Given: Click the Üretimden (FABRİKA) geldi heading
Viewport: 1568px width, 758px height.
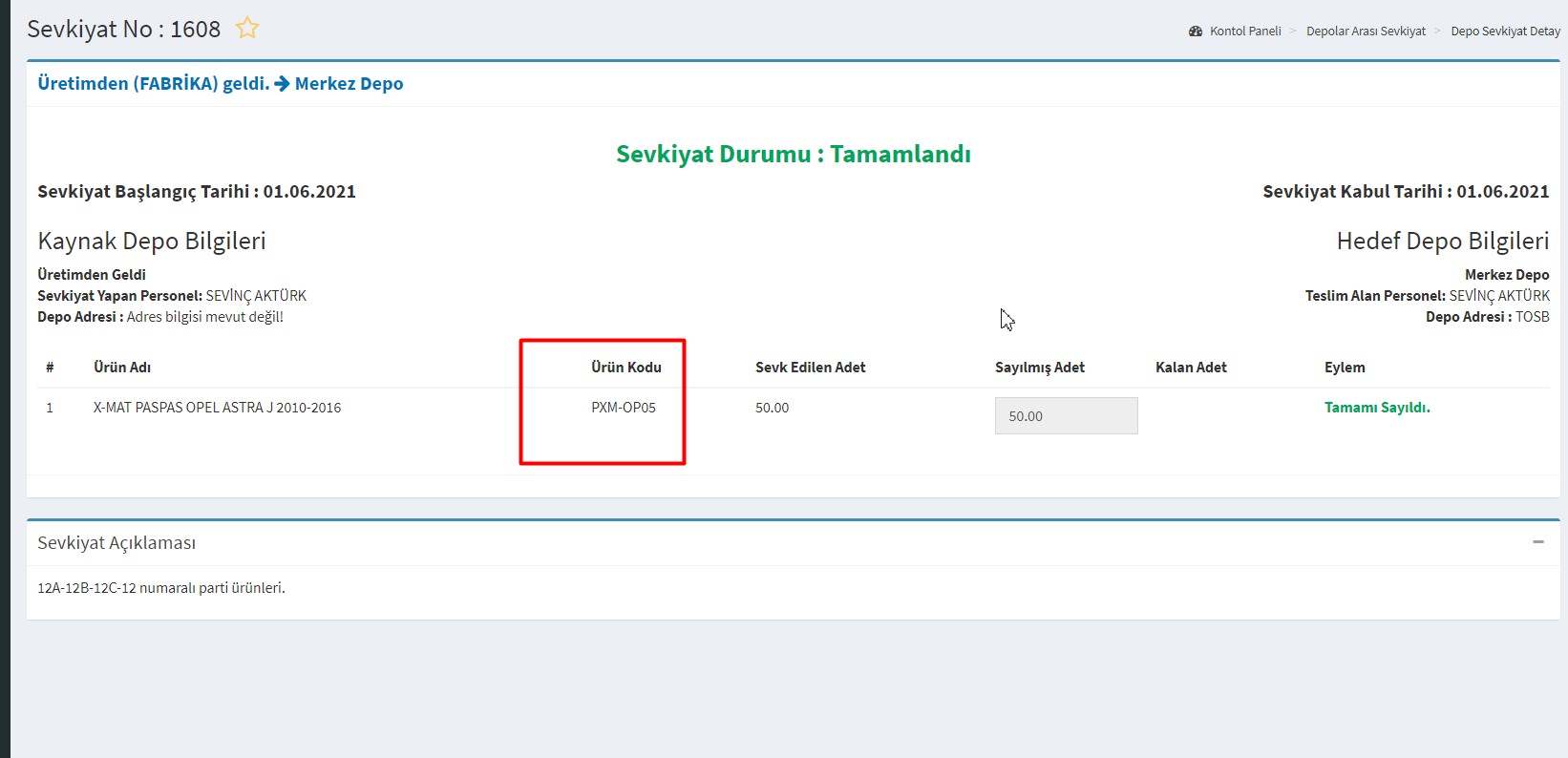Looking at the screenshot, I should (153, 84).
